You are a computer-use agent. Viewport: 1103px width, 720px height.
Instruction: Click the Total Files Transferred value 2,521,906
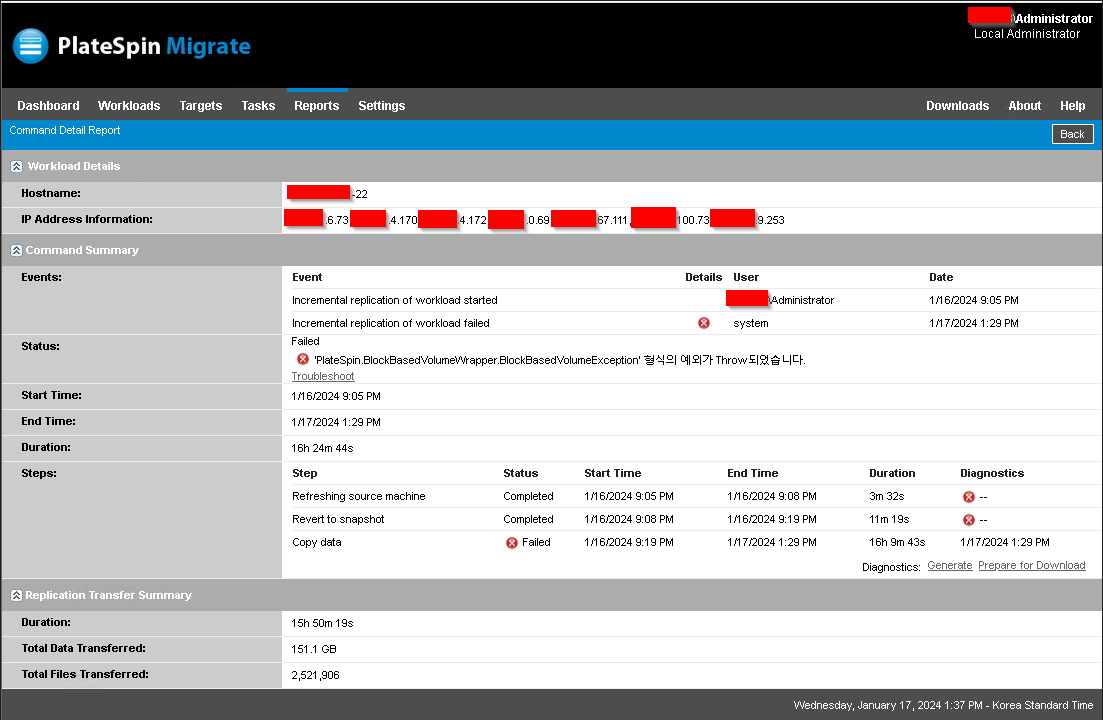(315, 675)
